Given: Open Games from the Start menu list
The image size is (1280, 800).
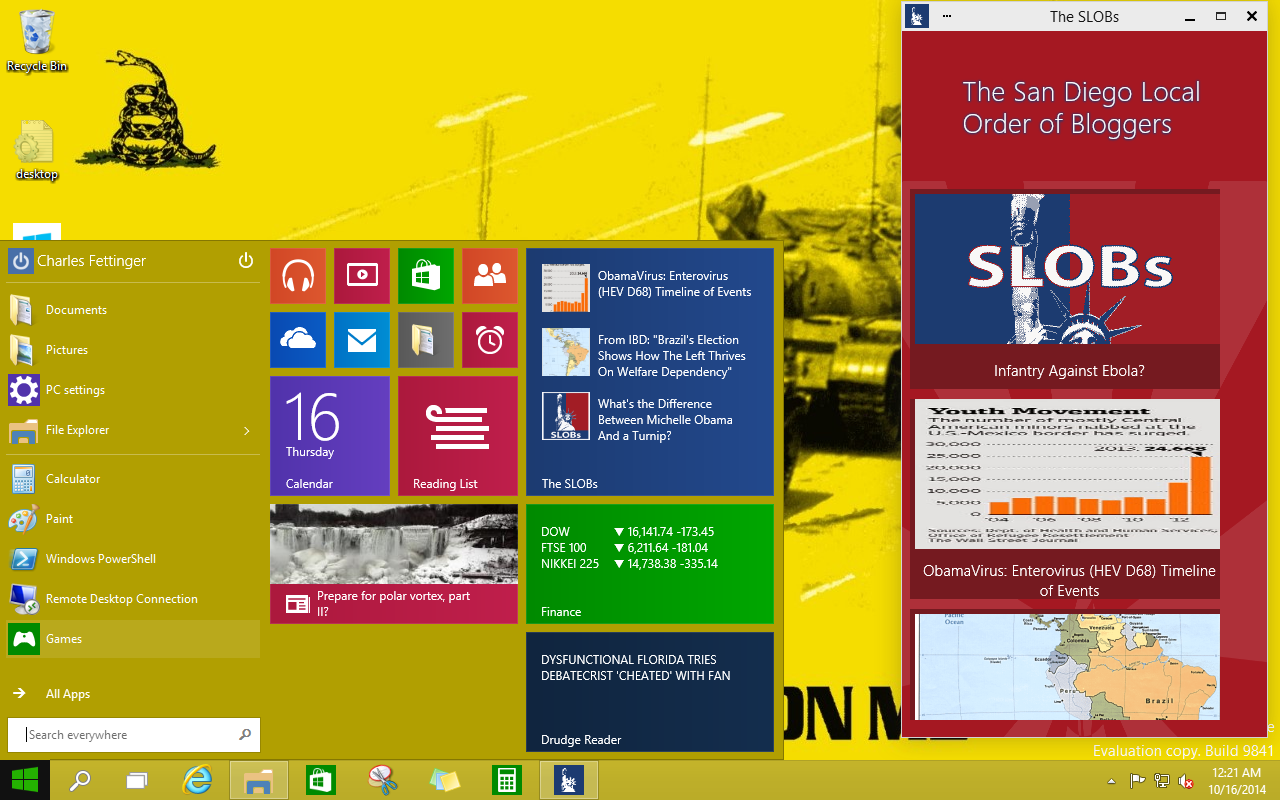Looking at the screenshot, I should pos(134,639).
